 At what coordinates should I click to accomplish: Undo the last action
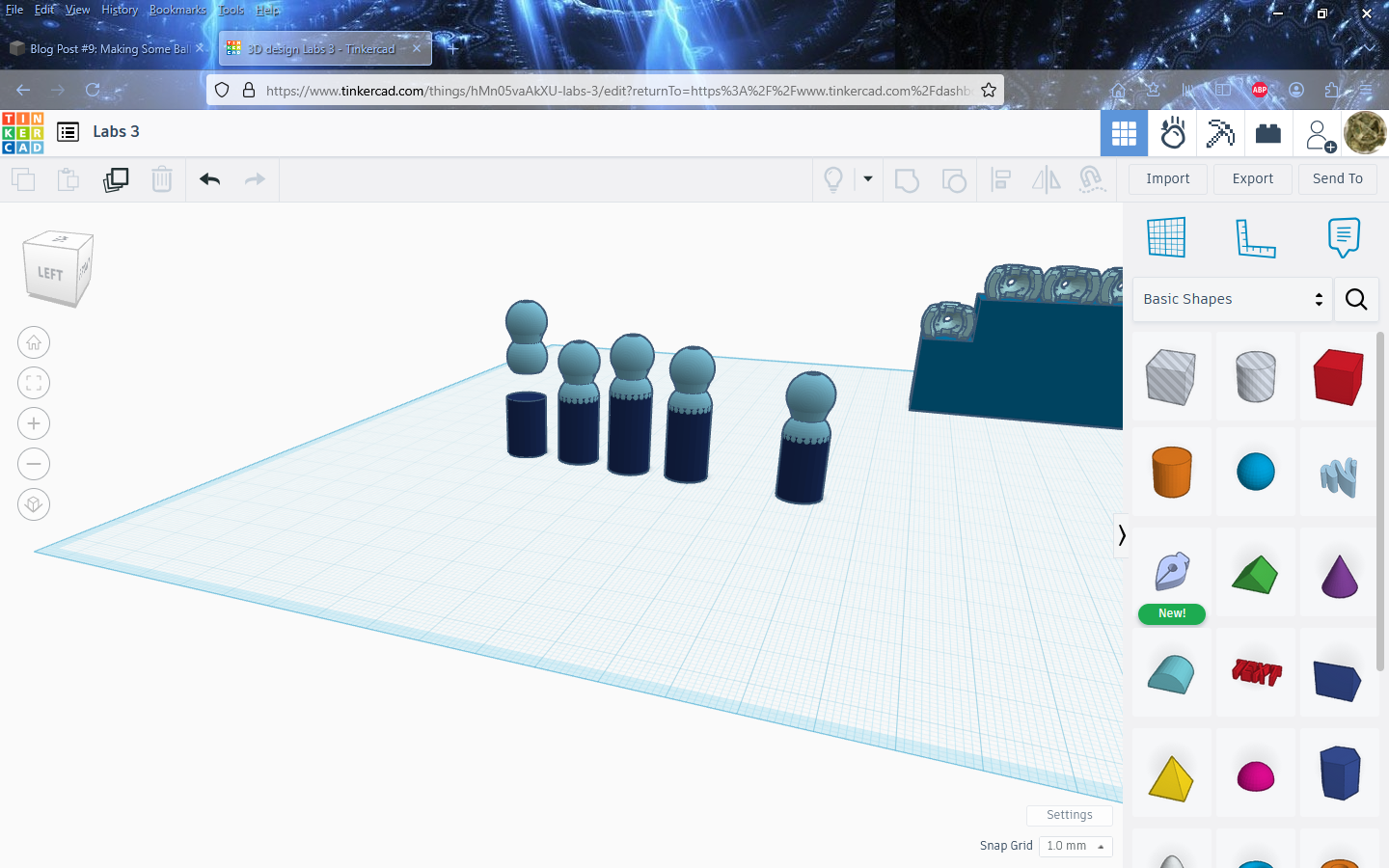coord(210,179)
